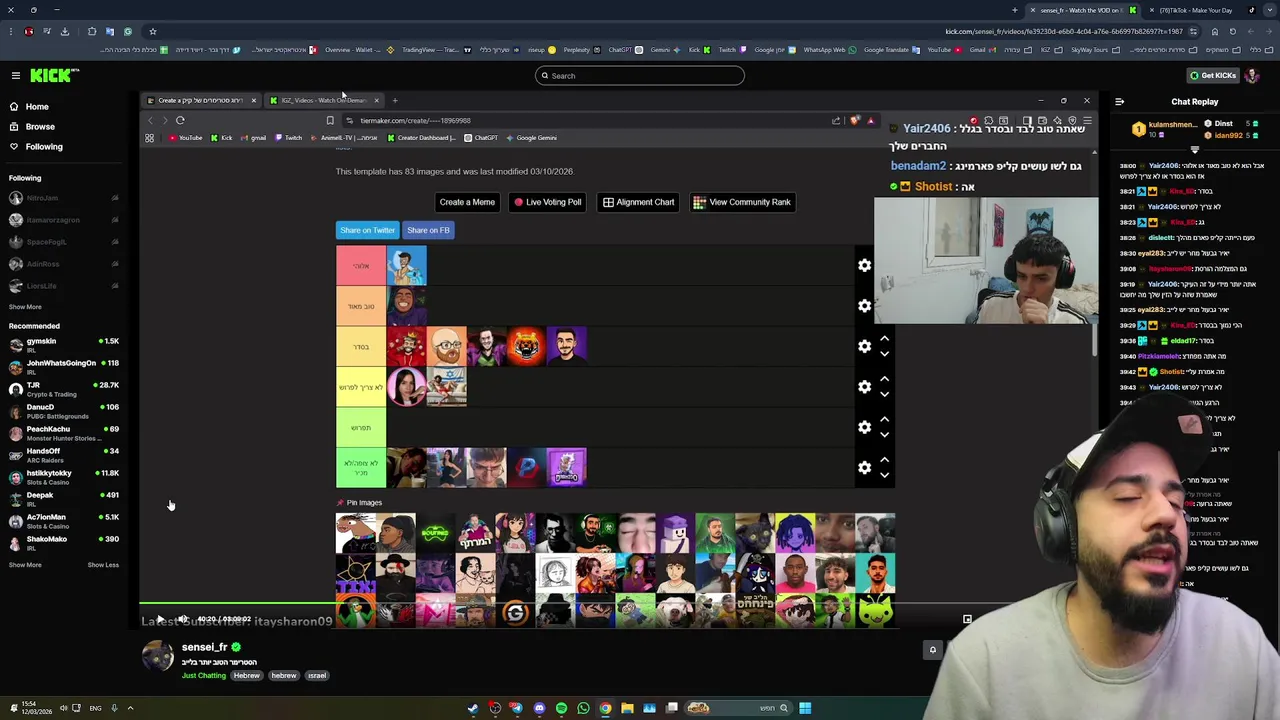Viewport: 1280px width, 720px height.
Task: Open Following in Kick sidebar
Action: point(44,146)
